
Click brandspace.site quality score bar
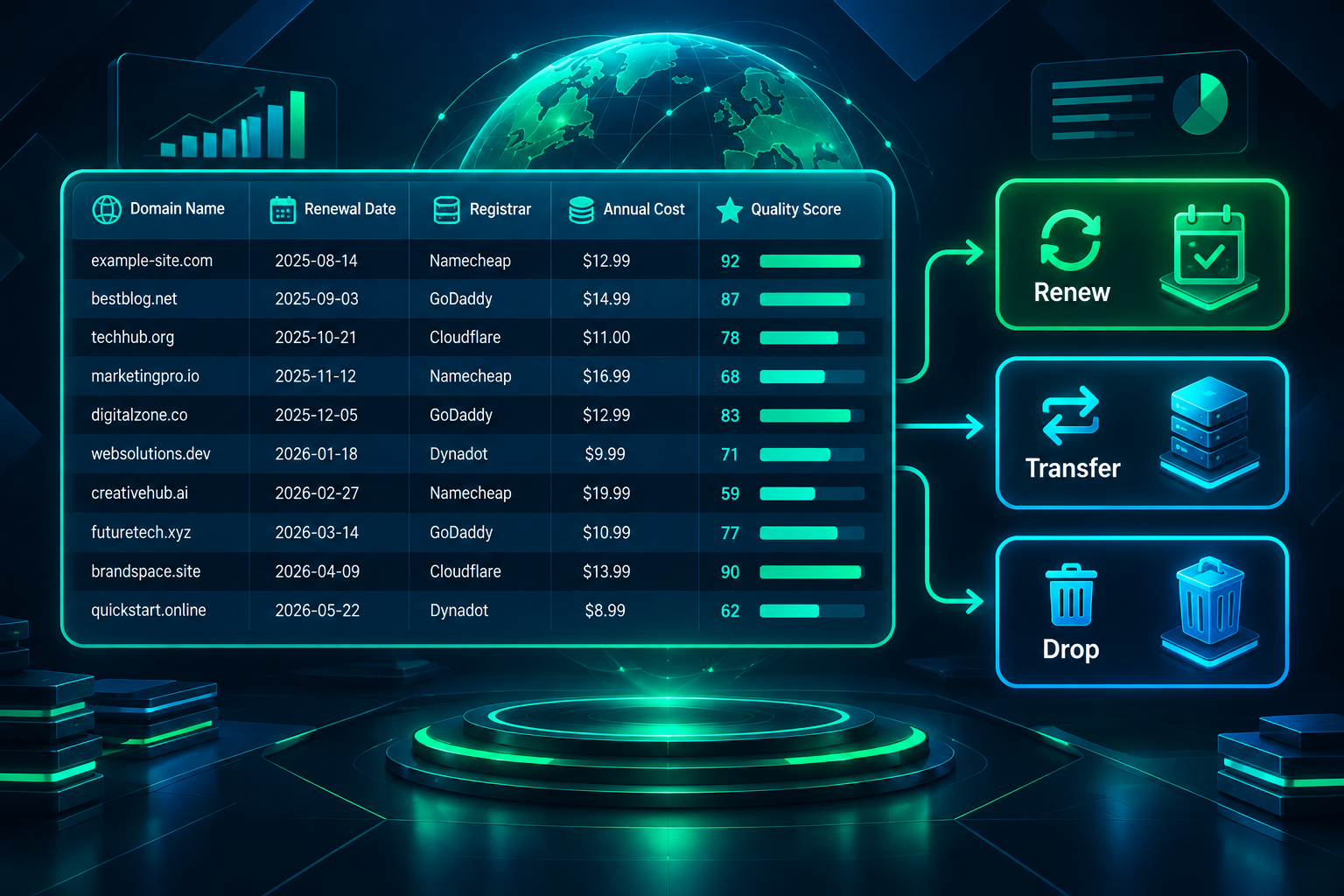tap(812, 571)
